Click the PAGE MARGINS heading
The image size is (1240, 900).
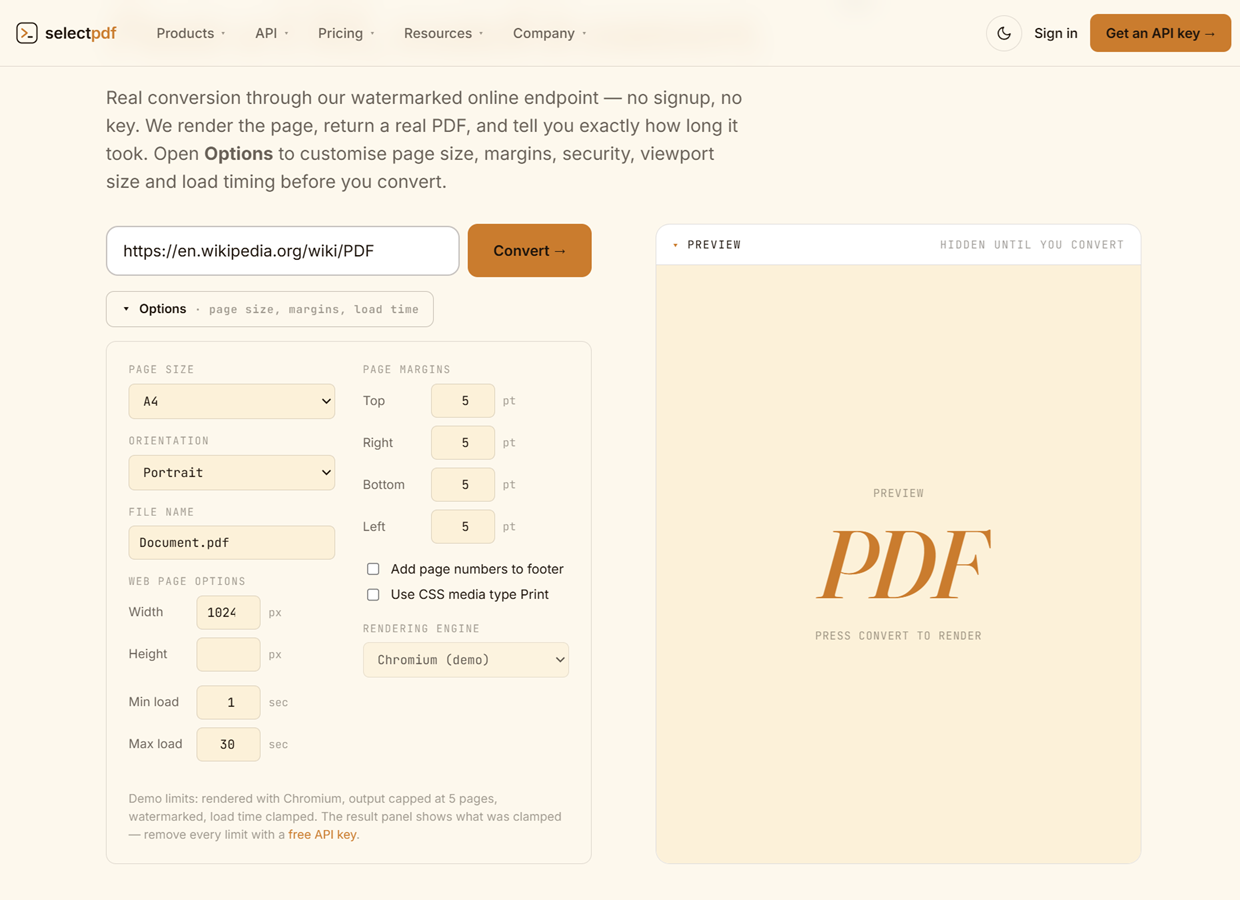coord(406,369)
